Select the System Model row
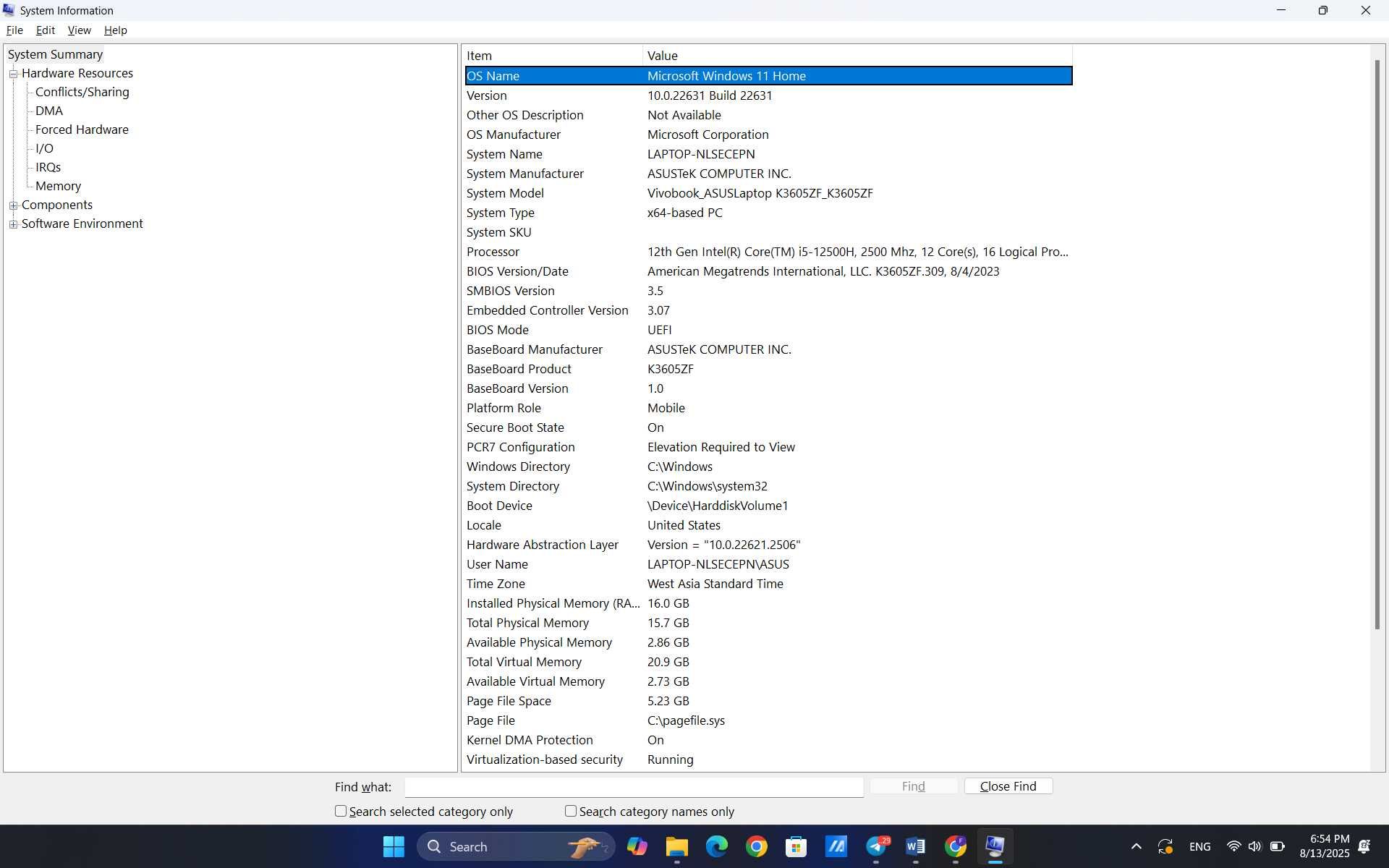 pyautogui.click(x=768, y=193)
